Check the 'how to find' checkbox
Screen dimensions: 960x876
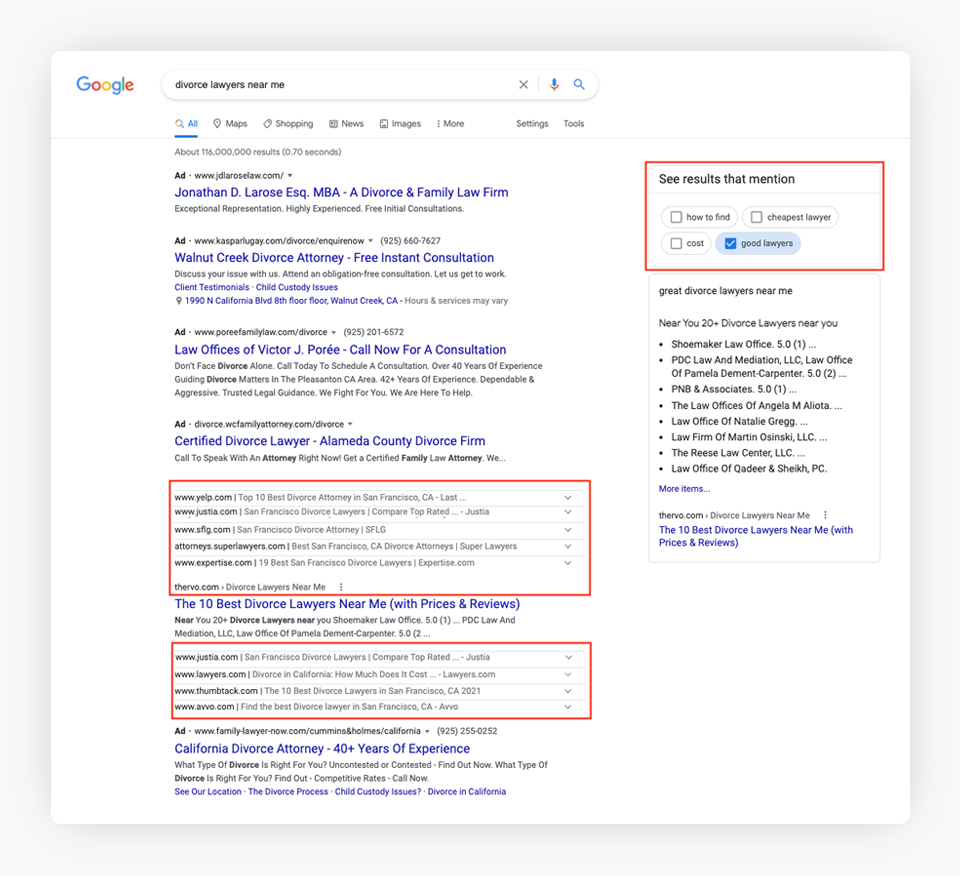pos(677,217)
